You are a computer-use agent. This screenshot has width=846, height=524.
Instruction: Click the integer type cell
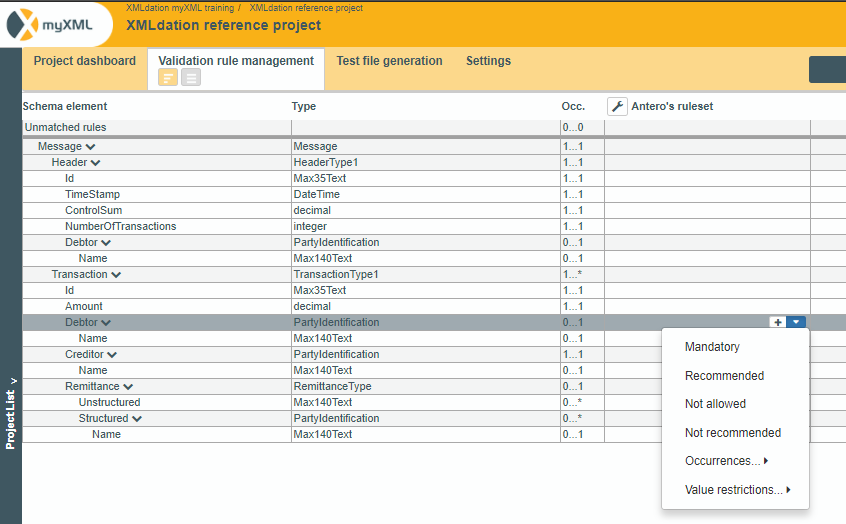coord(426,227)
